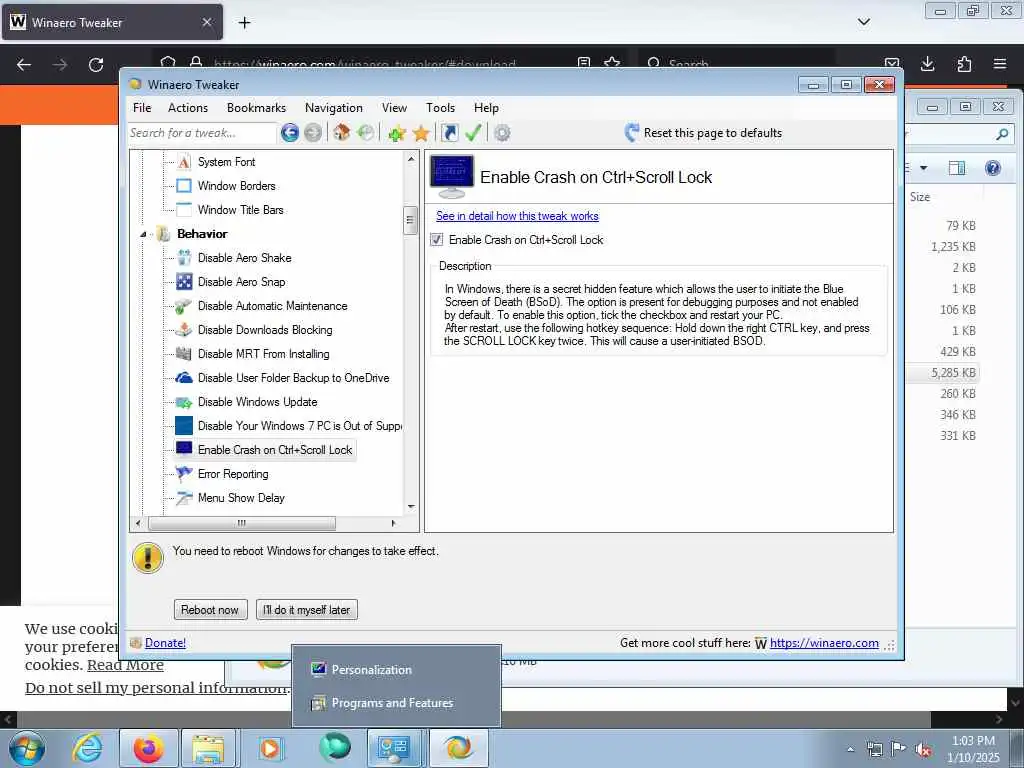Open the Windows Start button
Screen dimensions: 1024x768
point(27,748)
